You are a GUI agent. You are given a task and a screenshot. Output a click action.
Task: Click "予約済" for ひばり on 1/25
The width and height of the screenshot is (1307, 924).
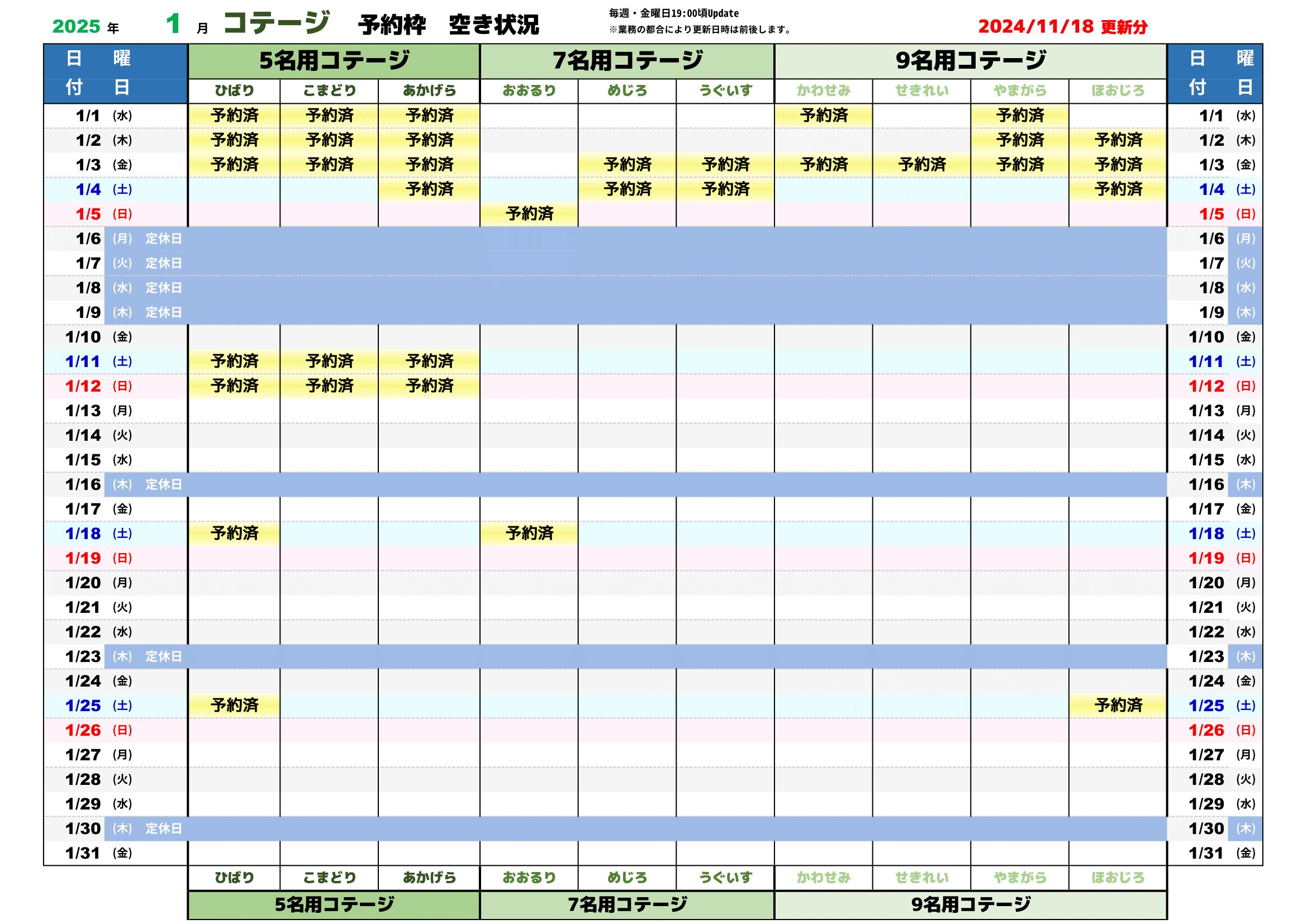click(235, 706)
